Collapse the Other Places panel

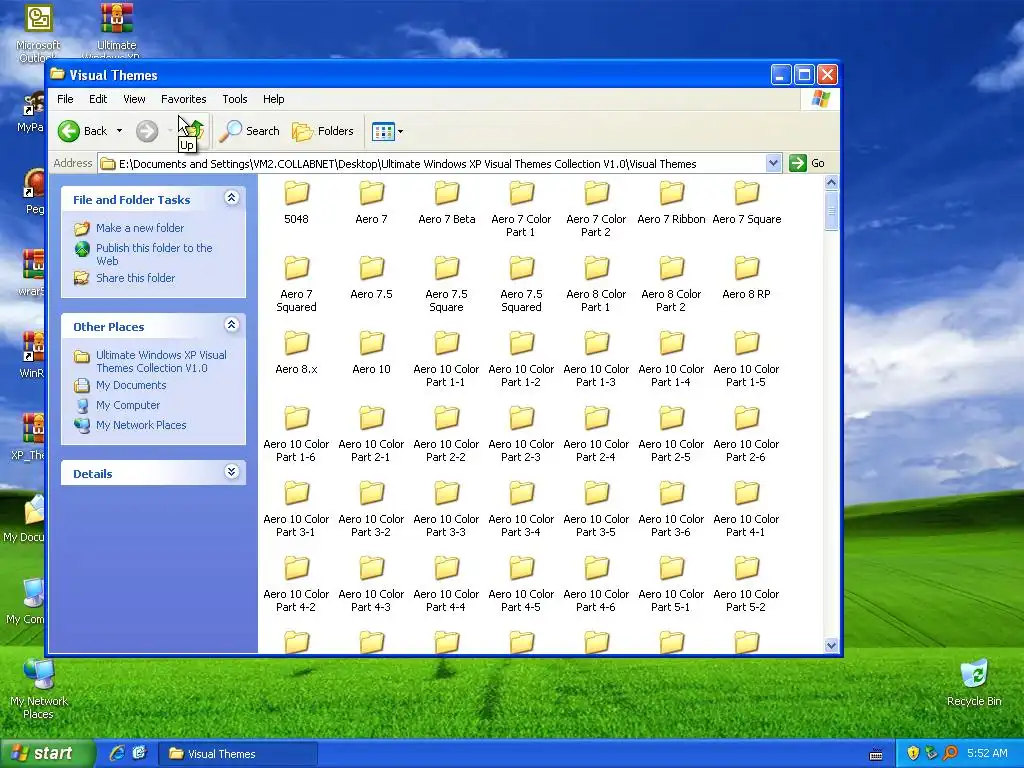231,325
